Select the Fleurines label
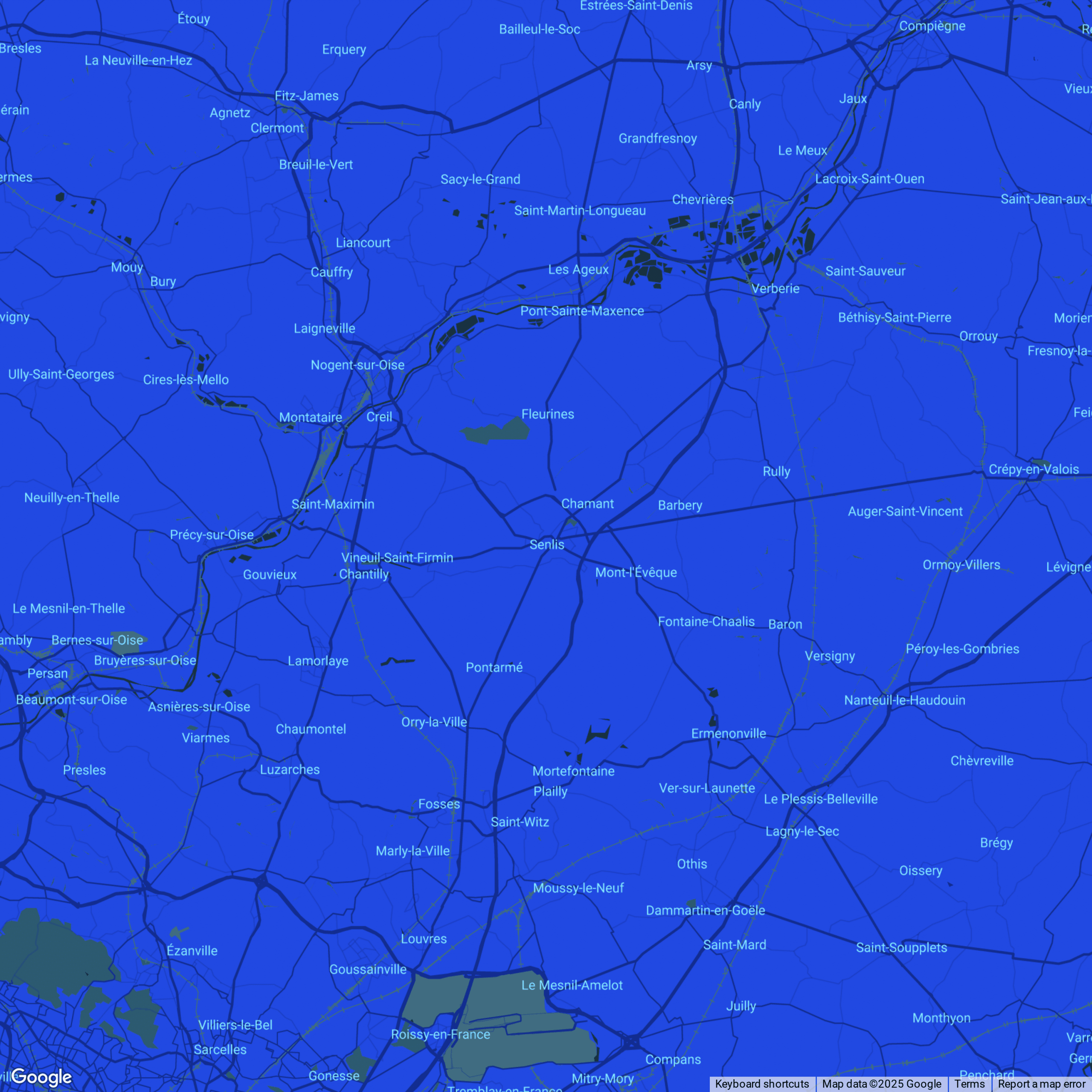 (548, 414)
